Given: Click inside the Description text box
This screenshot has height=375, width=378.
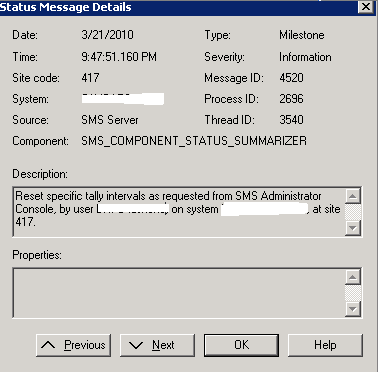Looking at the screenshot, I should pos(178,212).
